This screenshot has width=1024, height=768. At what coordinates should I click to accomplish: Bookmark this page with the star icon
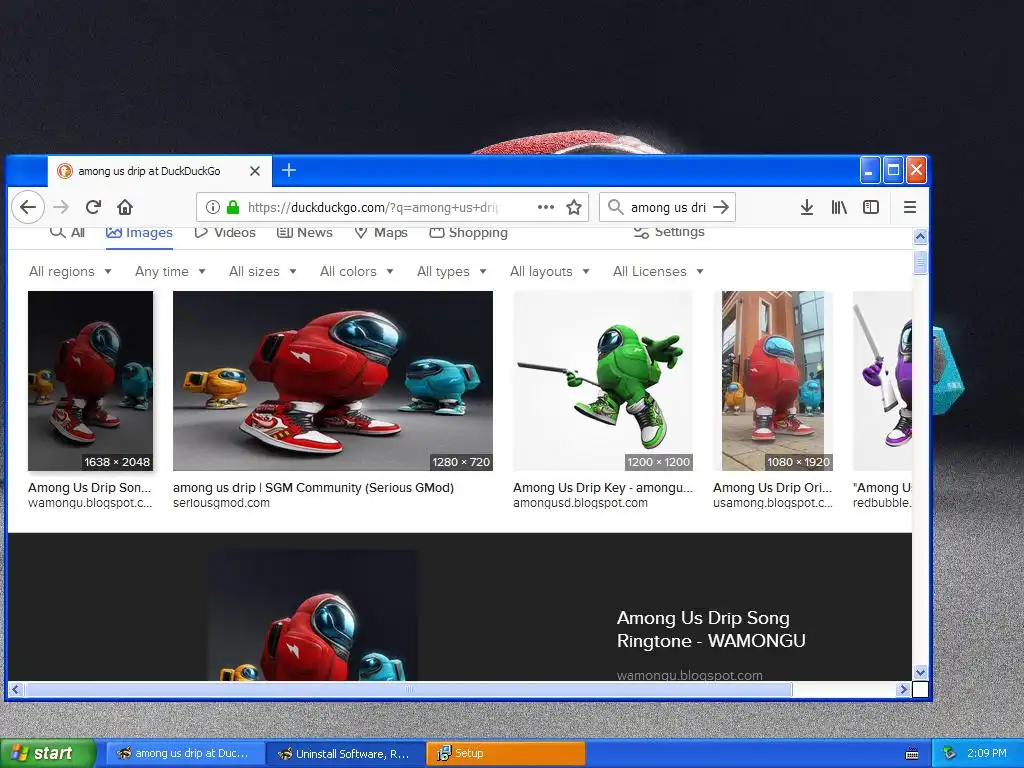pos(574,207)
